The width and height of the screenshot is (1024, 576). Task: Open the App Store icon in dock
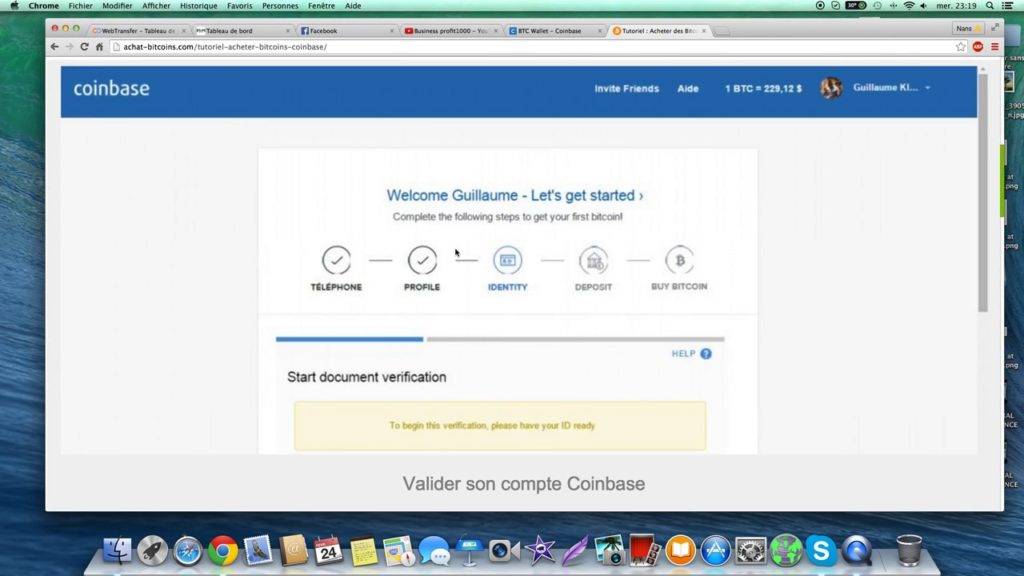716,551
